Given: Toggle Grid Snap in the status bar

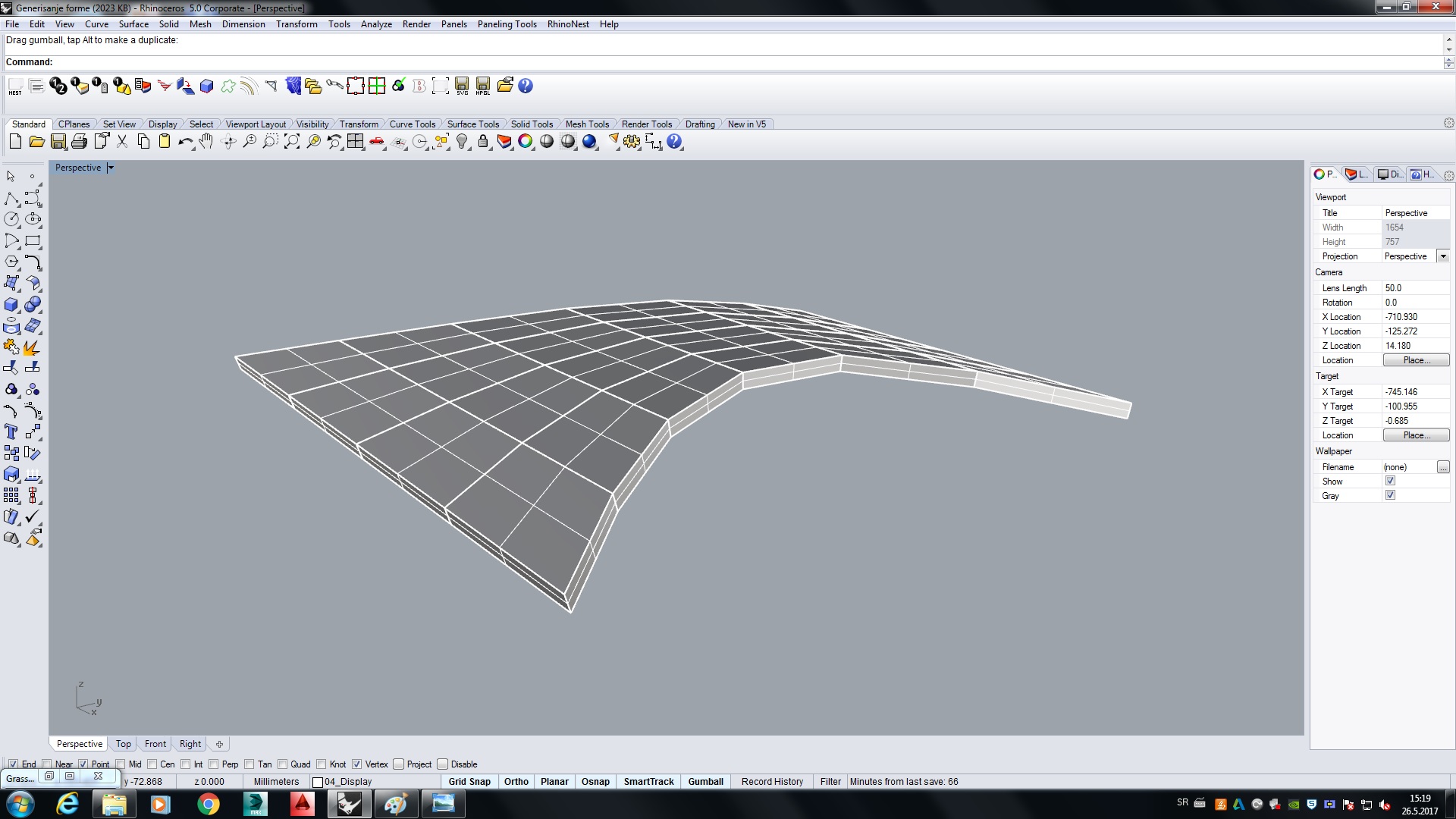Looking at the screenshot, I should click(469, 782).
